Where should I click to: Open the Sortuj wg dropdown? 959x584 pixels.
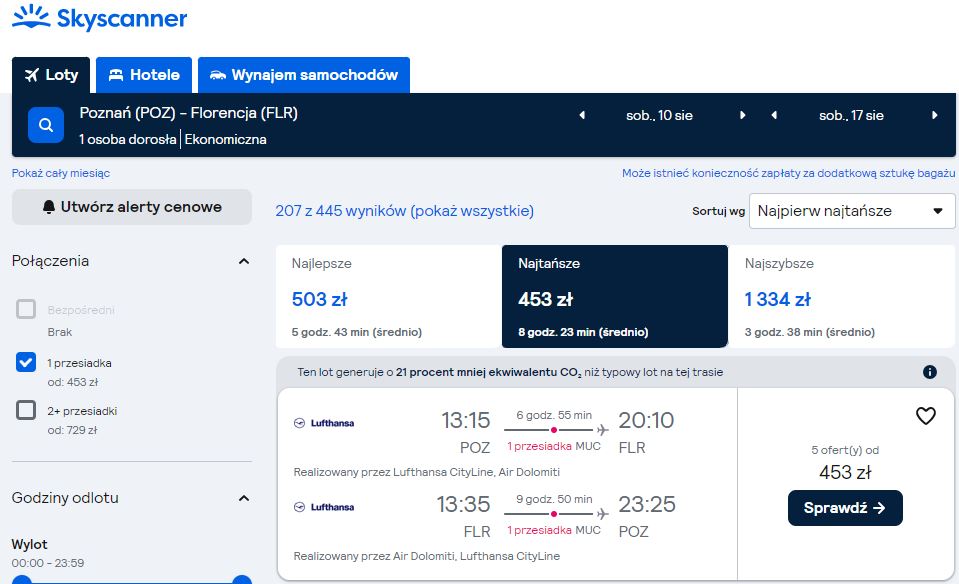pyautogui.click(x=852, y=211)
